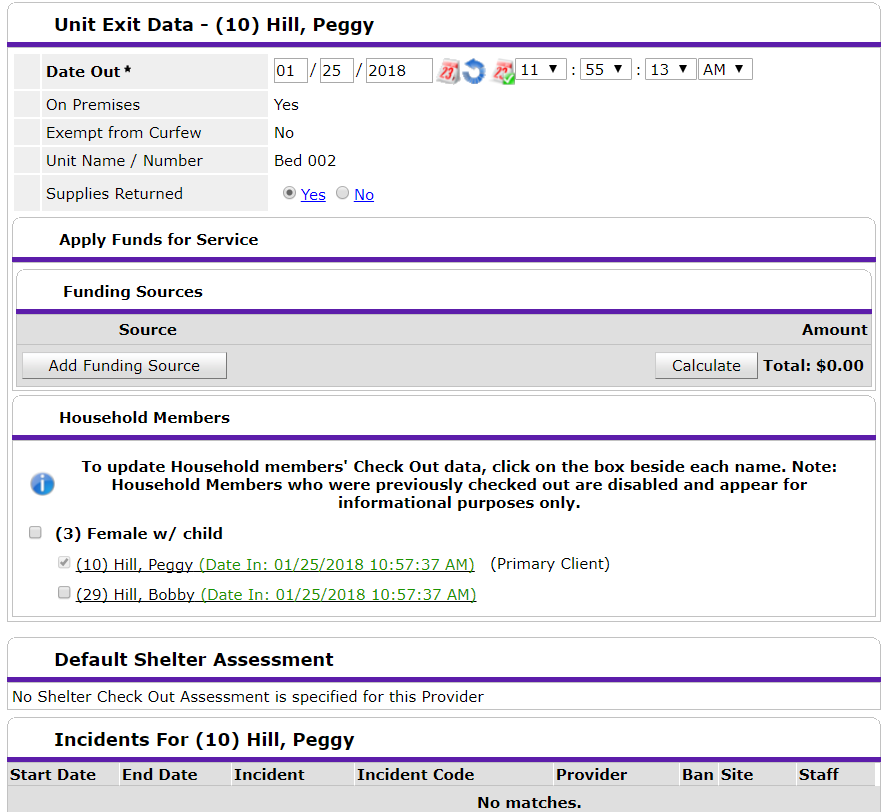Click the calendar icon with green checkmark
887x812 pixels.
pos(502,71)
